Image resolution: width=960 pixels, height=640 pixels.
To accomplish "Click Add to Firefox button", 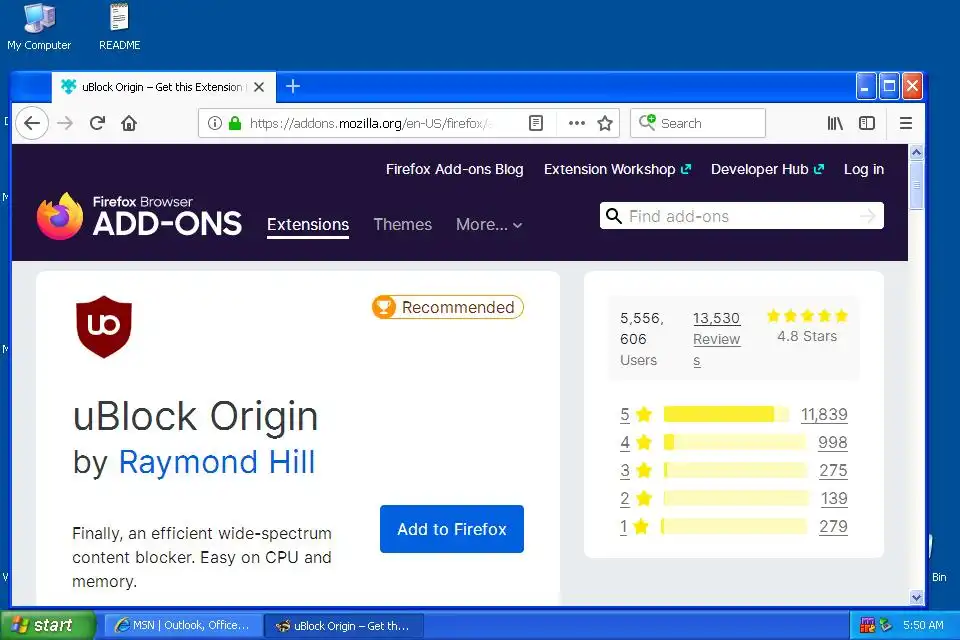I will click(452, 529).
